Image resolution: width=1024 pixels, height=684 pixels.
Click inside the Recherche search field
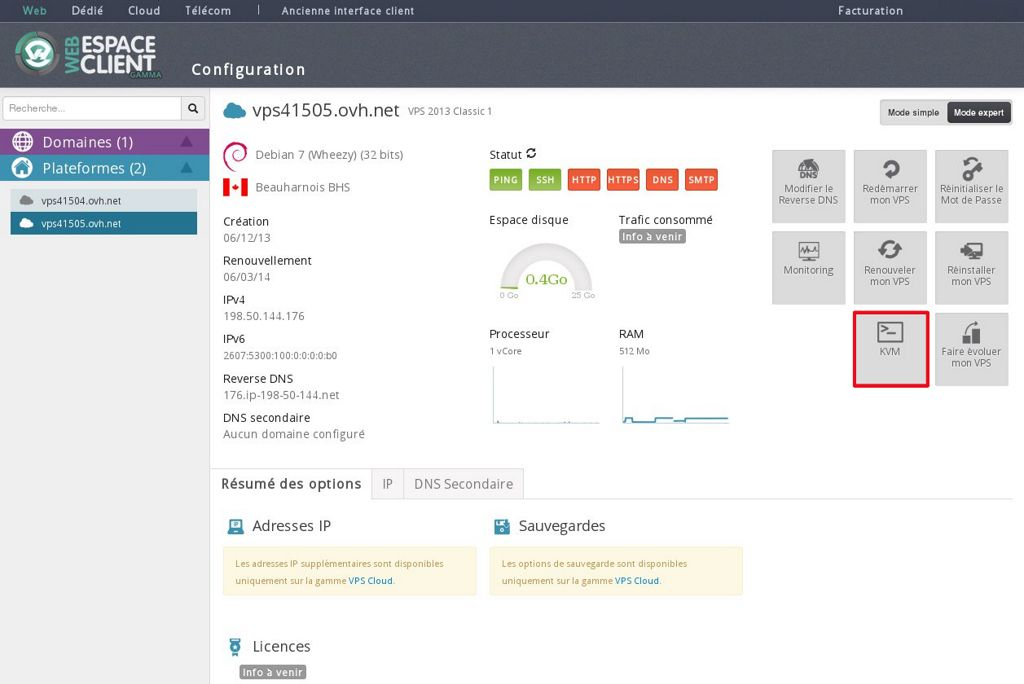tap(90, 107)
